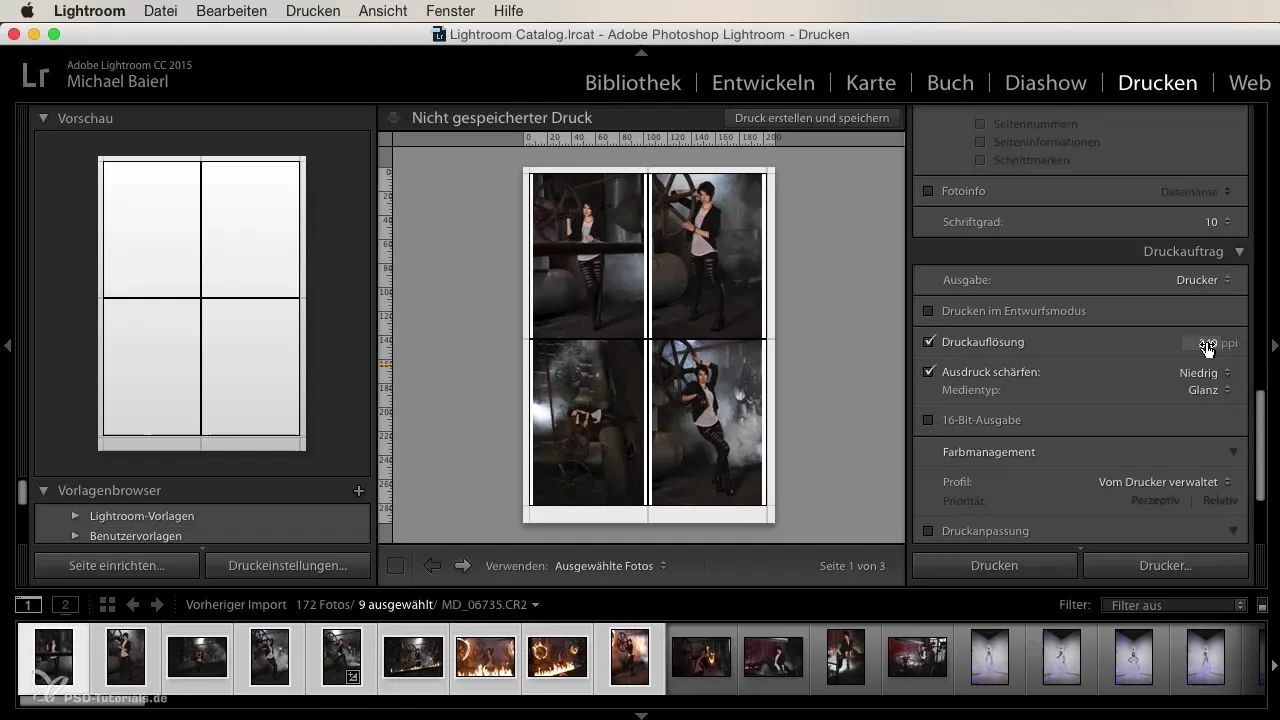Go to previous print page arrow
Viewport: 1280px width, 720px height.
point(432,566)
